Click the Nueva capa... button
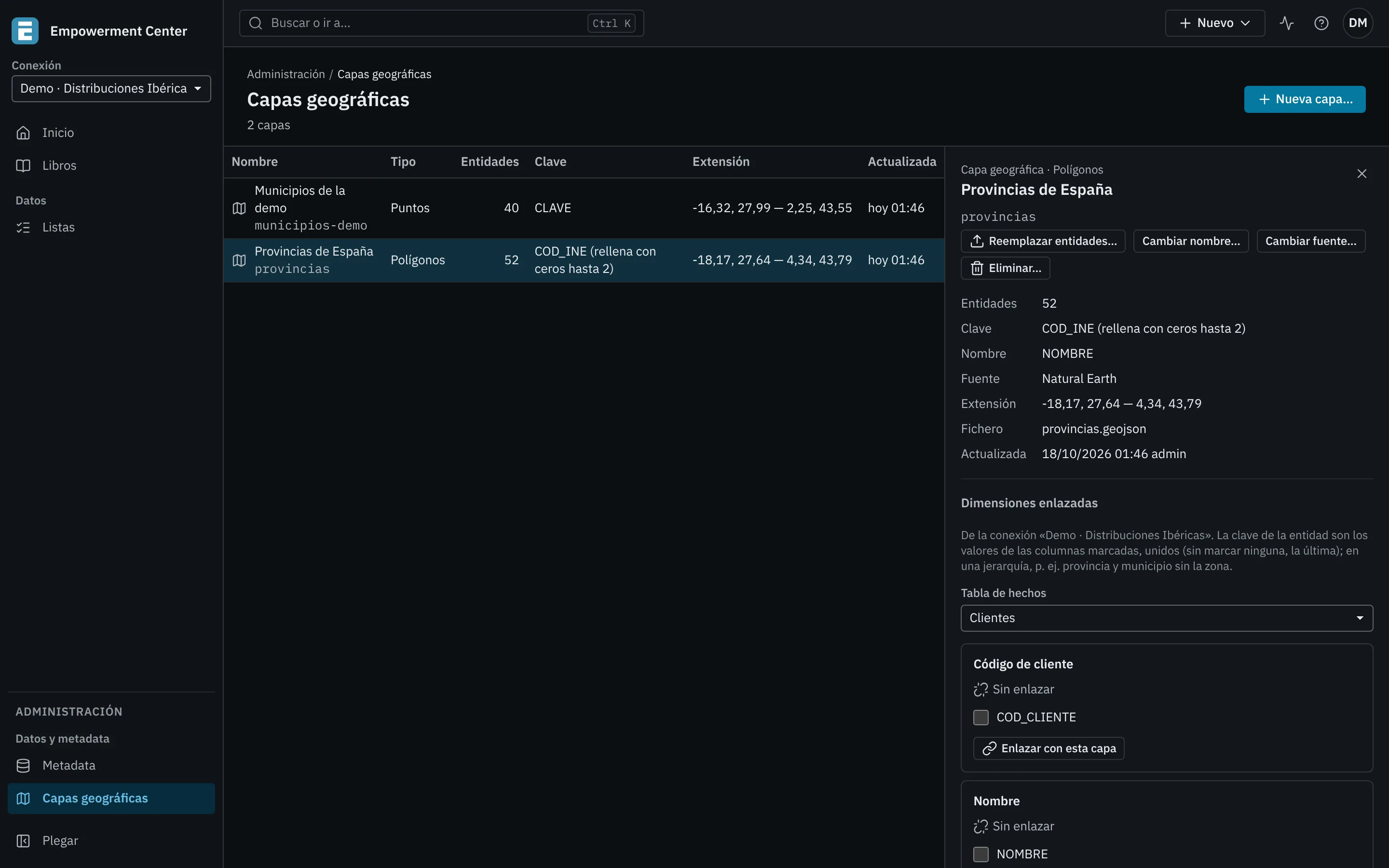 (x=1305, y=99)
